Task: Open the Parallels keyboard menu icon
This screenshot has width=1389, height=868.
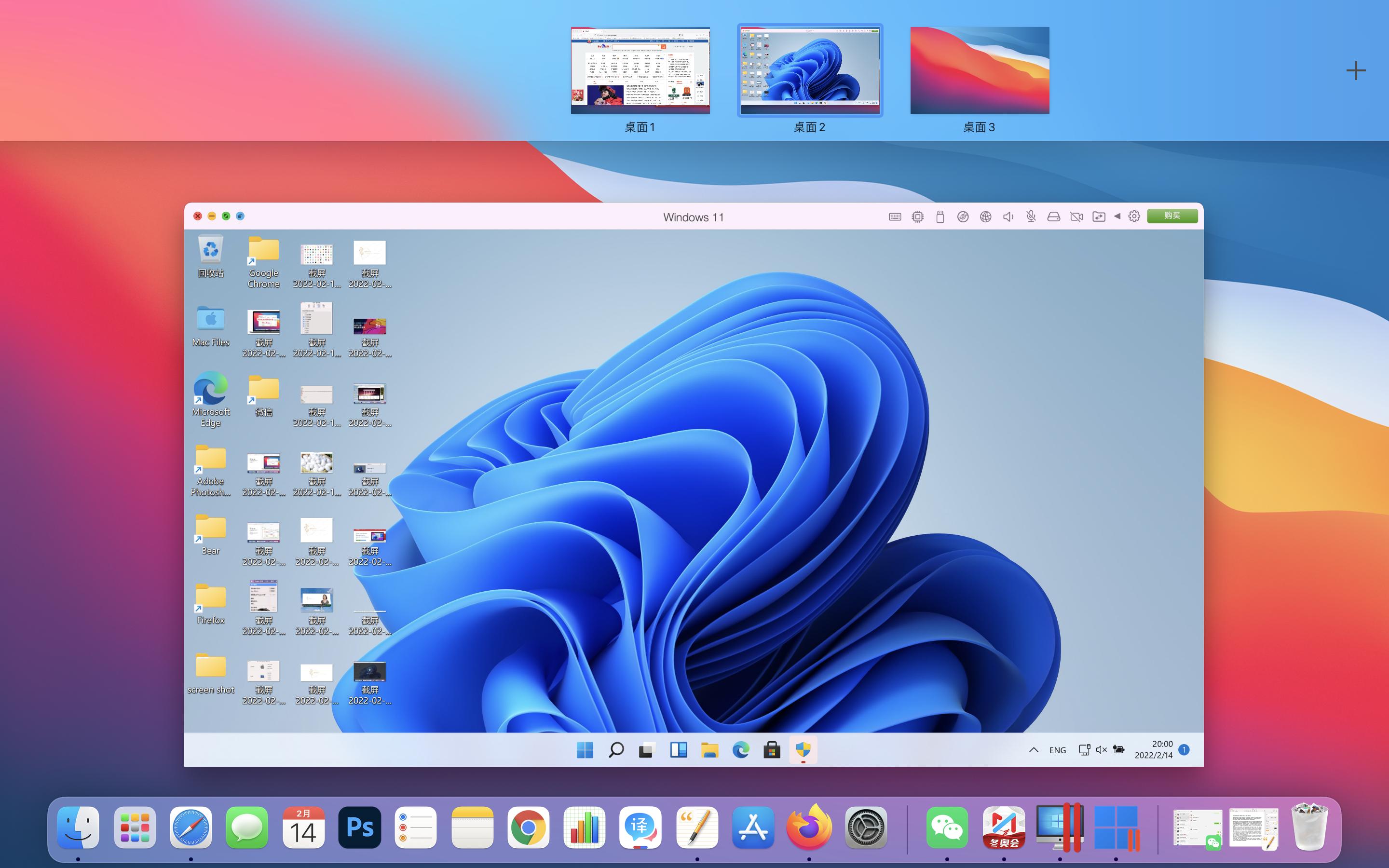Action: pos(895,217)
